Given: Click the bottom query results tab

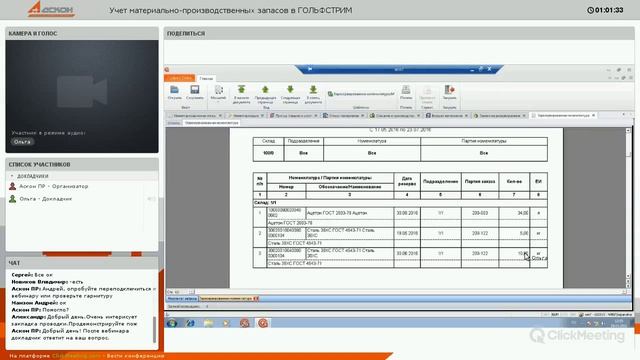Looking at the screenshot, I should (182, 299).
